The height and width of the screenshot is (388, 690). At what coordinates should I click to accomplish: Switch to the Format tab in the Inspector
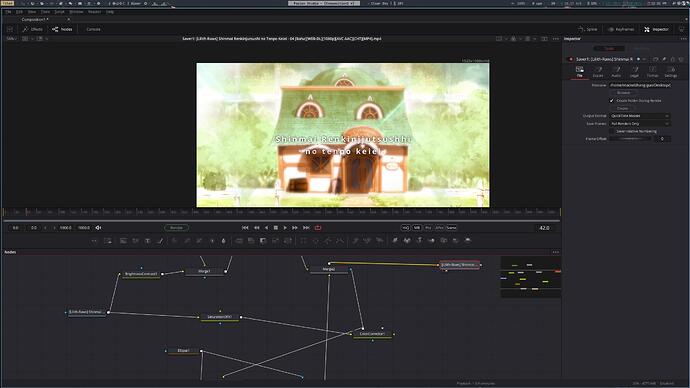pyautogui.click(x=653, y=72)
